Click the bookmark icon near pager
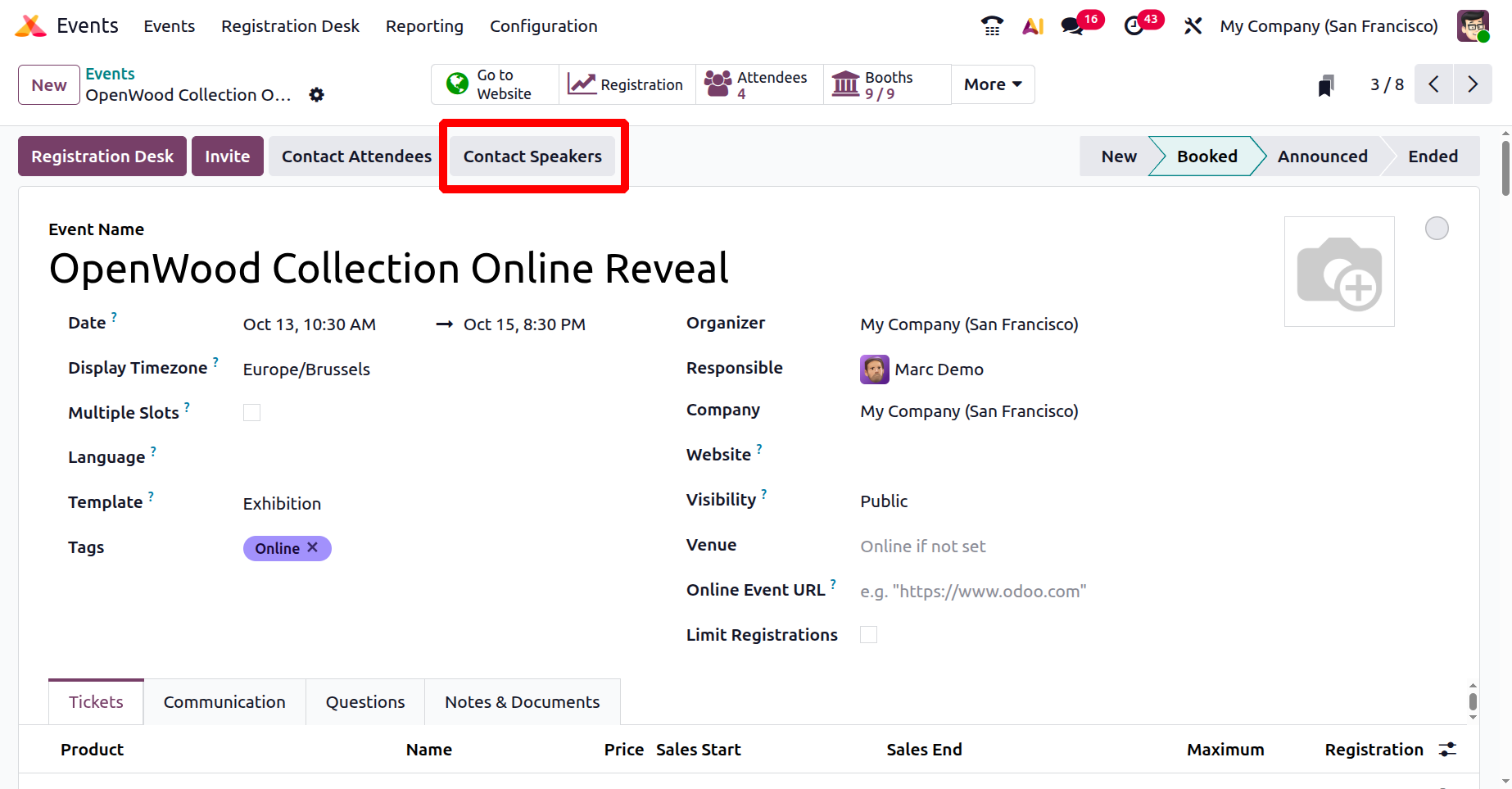 [1326, 85]
